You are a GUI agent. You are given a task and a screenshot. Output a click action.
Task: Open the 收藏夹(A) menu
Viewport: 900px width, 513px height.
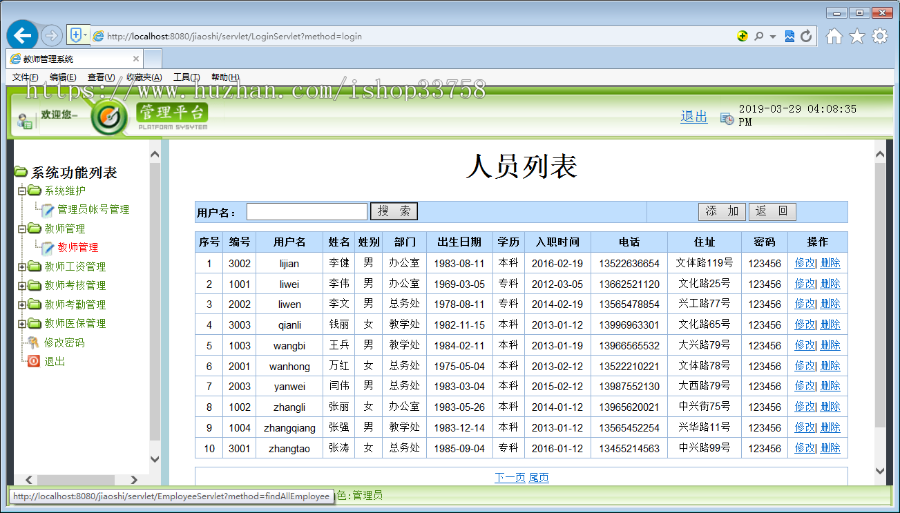pyautogui.click(x=144, y=77)
